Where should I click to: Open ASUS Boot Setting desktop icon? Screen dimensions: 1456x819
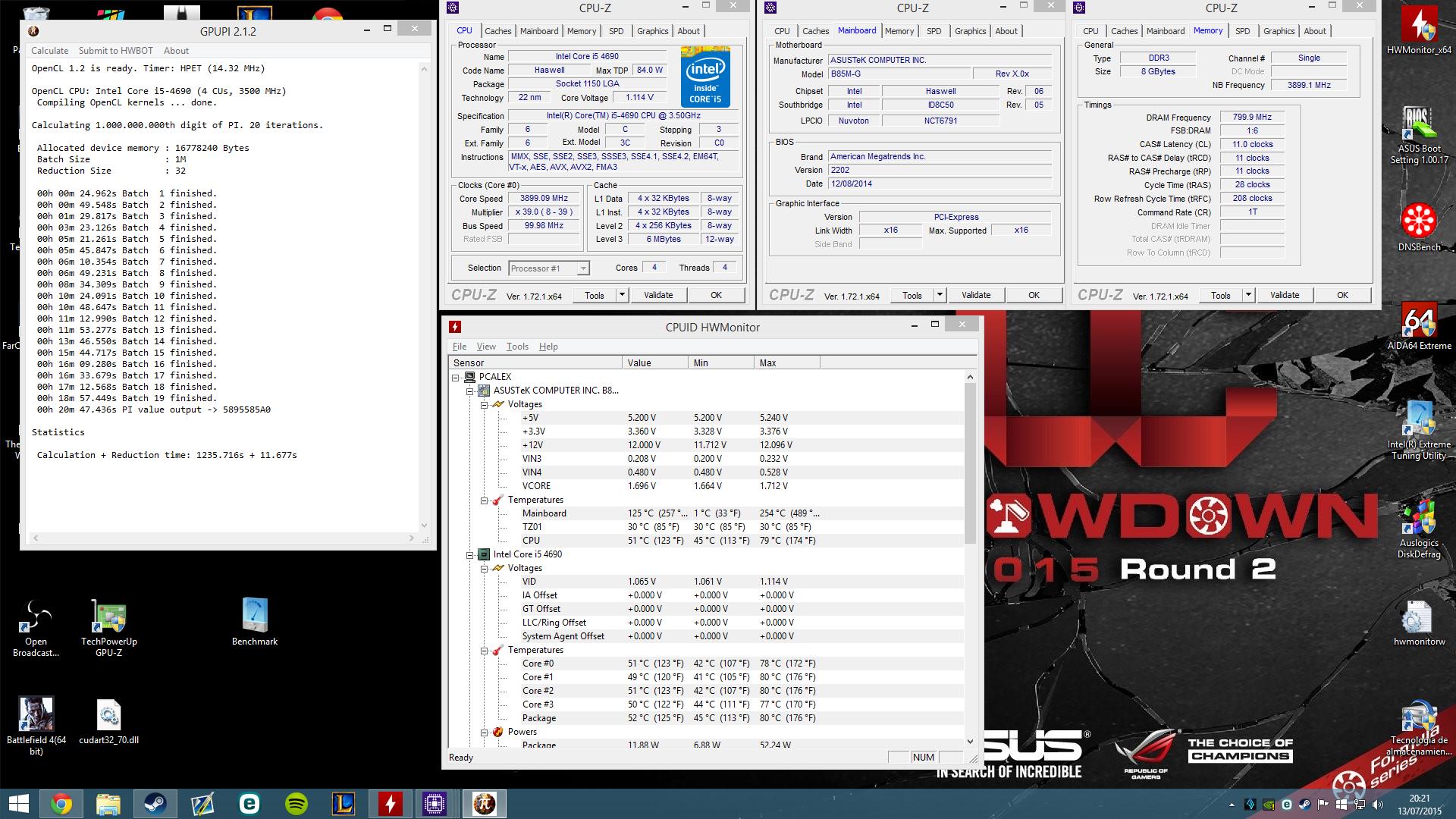pos(1418,135)
